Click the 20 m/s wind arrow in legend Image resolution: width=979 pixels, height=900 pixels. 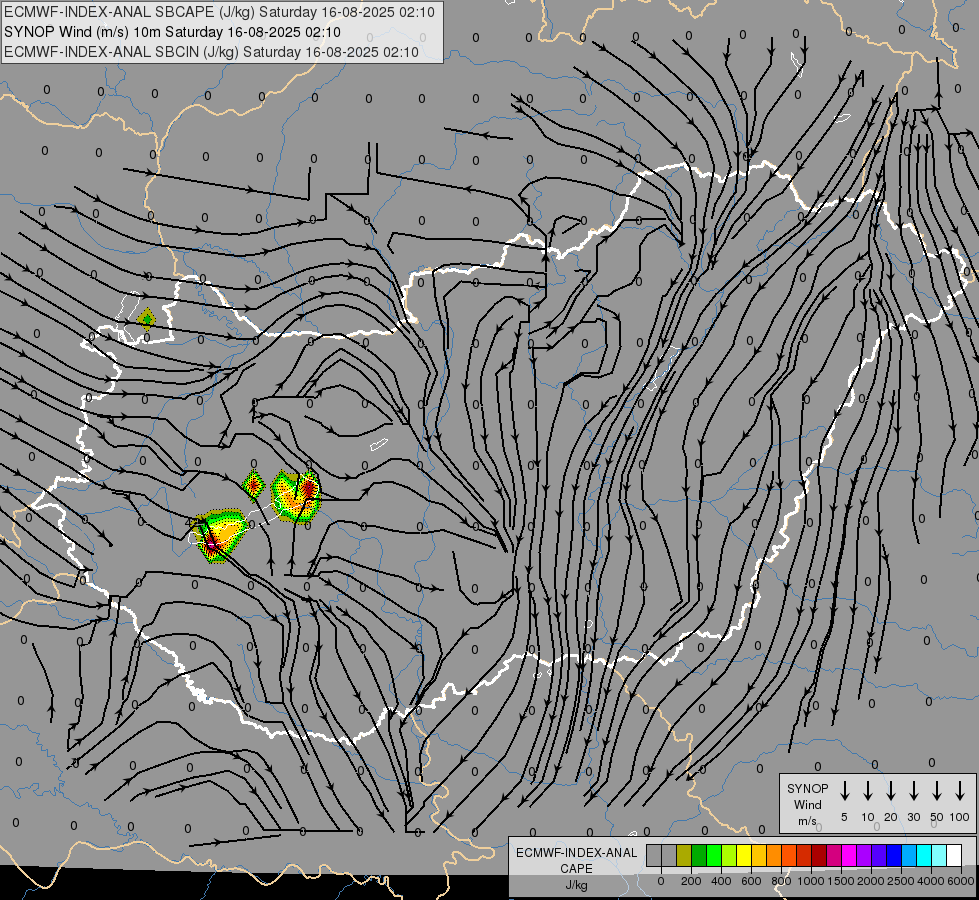[890, 790]
